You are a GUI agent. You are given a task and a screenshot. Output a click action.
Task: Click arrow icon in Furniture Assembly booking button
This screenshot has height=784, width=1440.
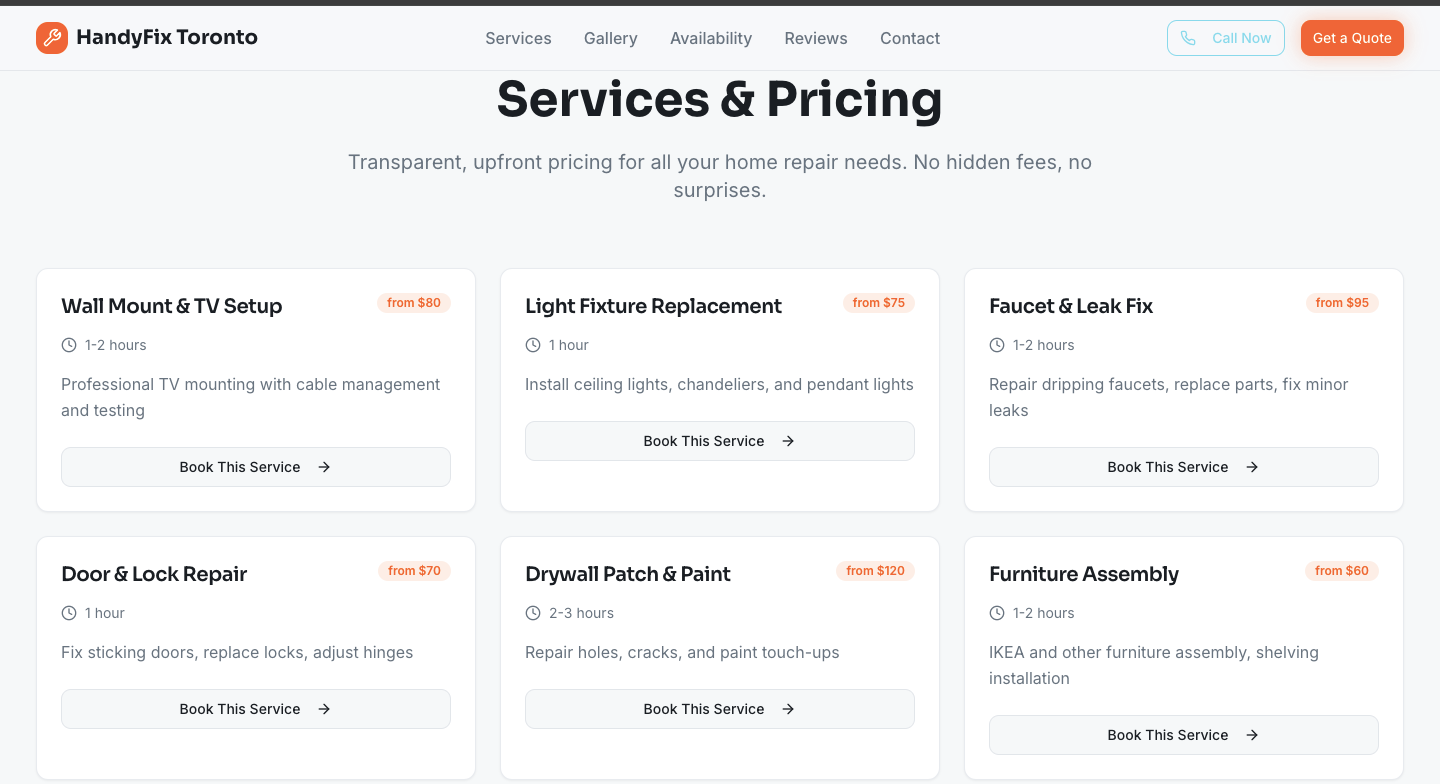[x=1252, y=735]
